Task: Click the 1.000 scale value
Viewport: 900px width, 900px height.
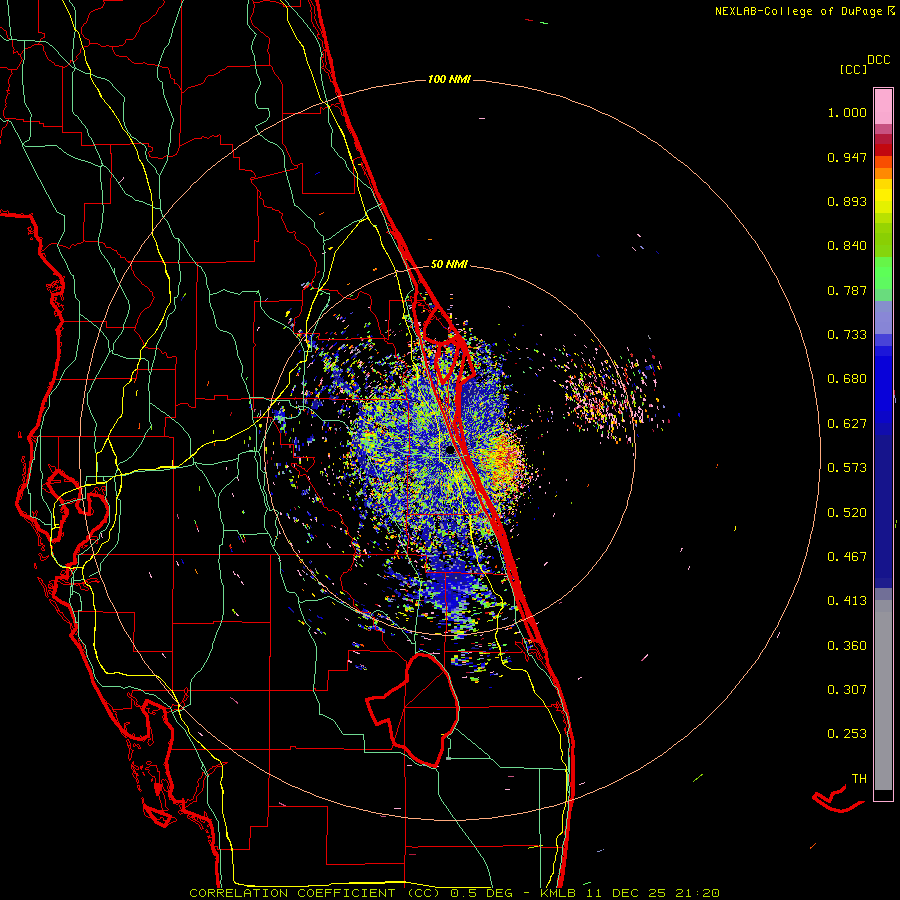Action: click(x=847, y=112)
